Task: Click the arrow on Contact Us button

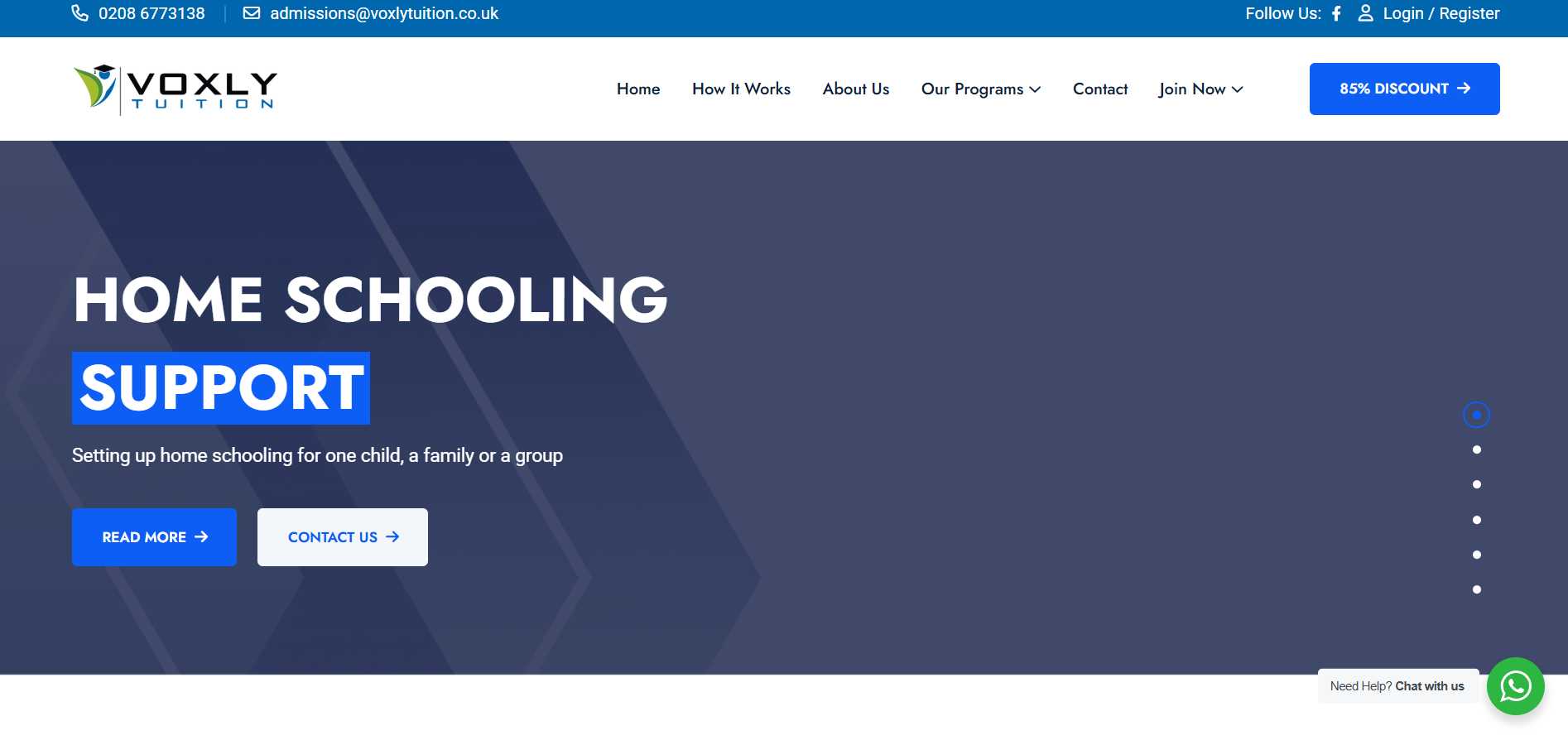Action: click(x=392, y=537)
